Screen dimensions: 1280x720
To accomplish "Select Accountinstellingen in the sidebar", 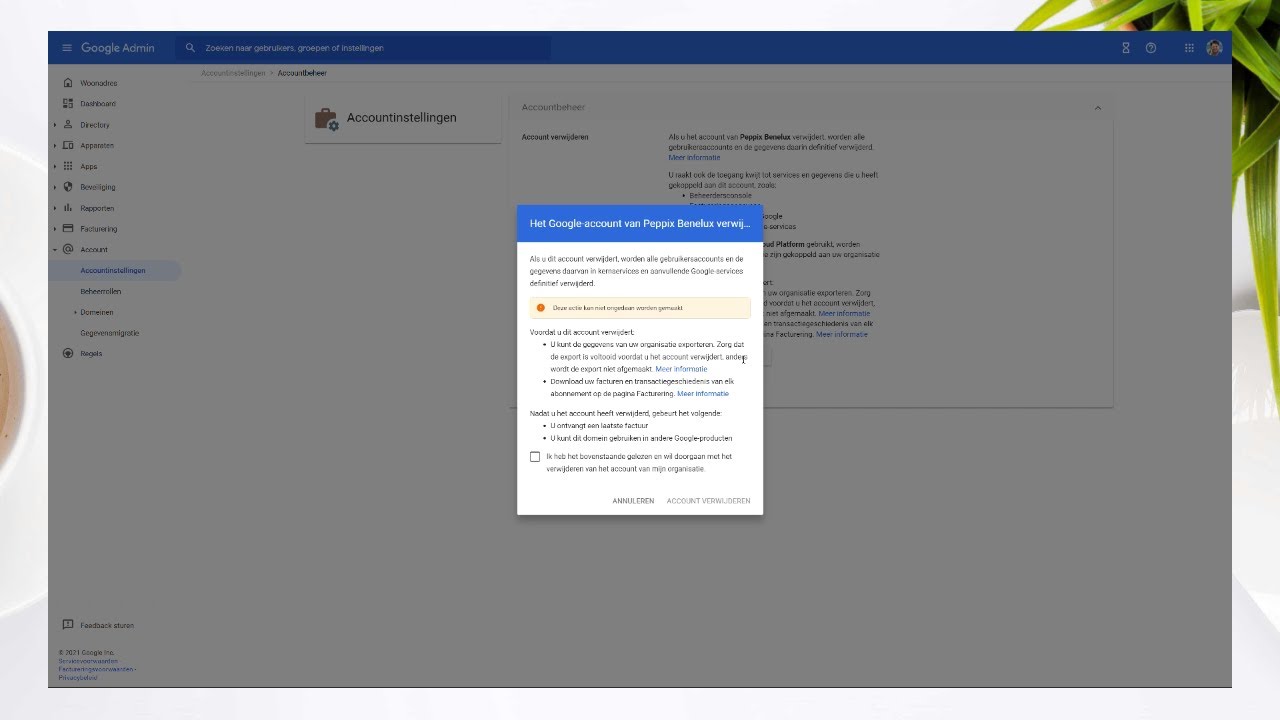I will (x=115, y=270).
